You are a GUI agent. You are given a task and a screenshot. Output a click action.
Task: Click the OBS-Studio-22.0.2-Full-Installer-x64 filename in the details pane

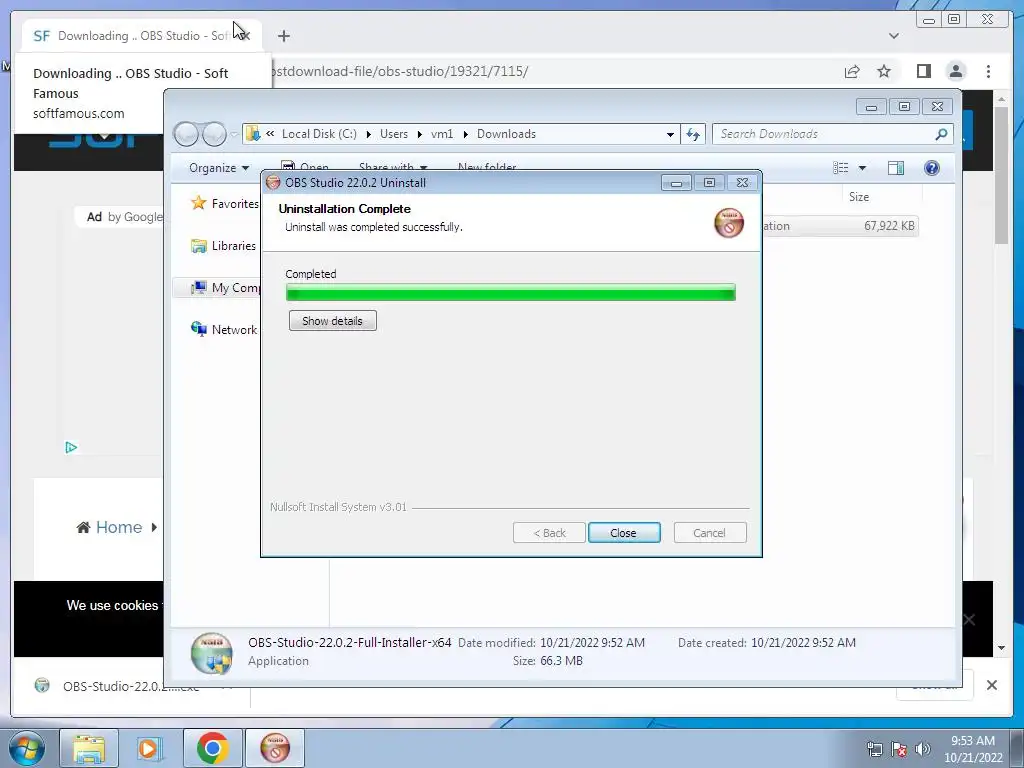click(349, 643)
